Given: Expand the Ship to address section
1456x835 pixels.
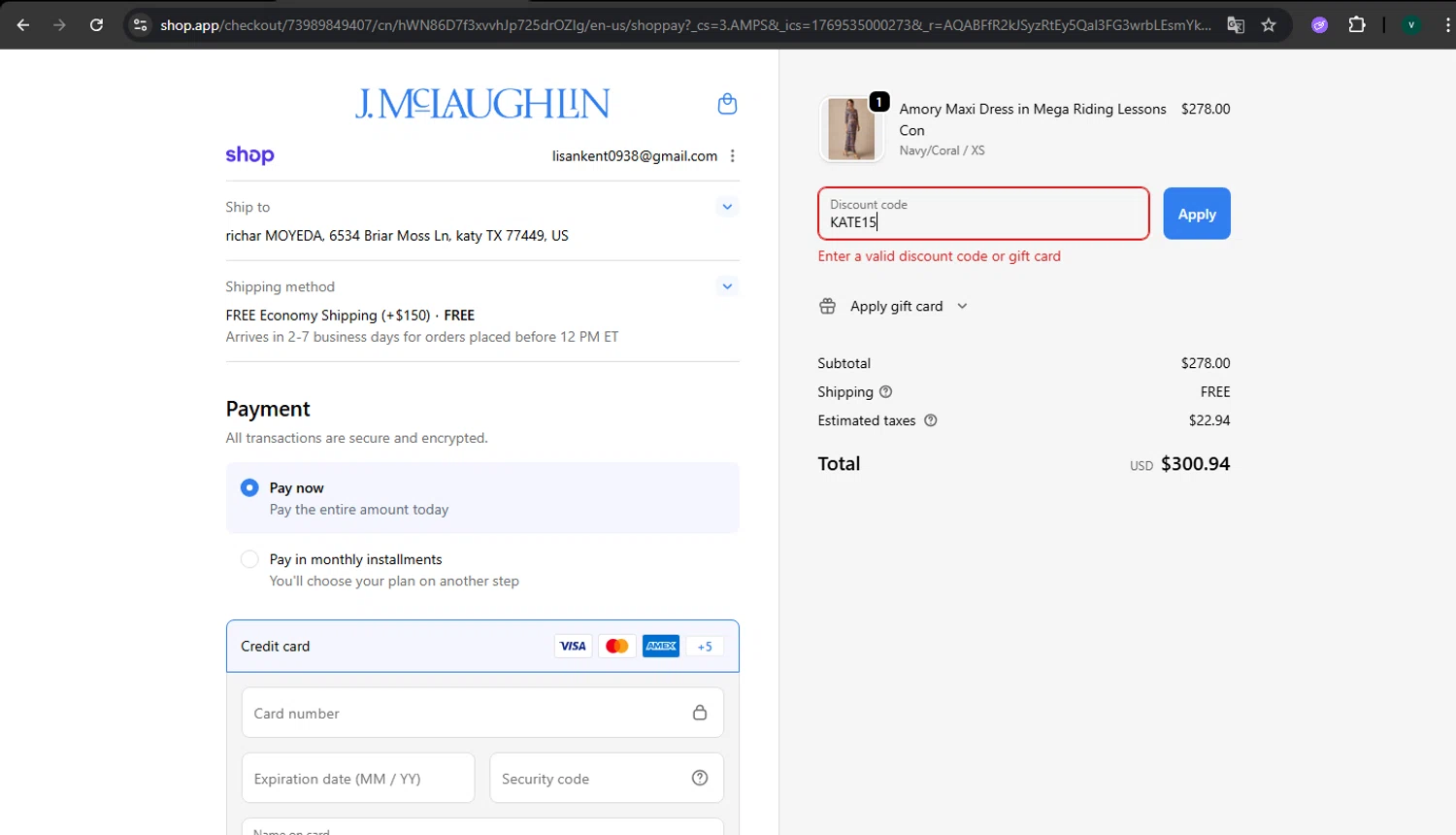Looking at the screenshot, I should (x=727, y=207).
